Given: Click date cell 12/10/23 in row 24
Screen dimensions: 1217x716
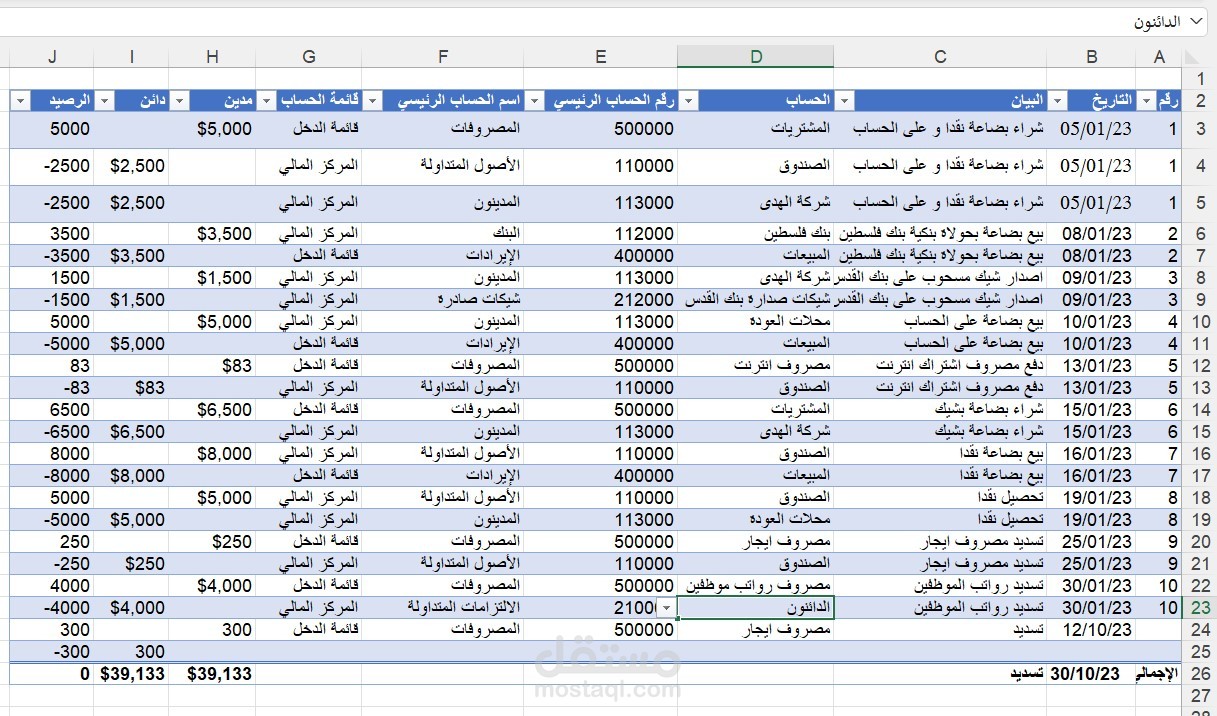Looking at the screenshot, I should [x=1092, y=630].
